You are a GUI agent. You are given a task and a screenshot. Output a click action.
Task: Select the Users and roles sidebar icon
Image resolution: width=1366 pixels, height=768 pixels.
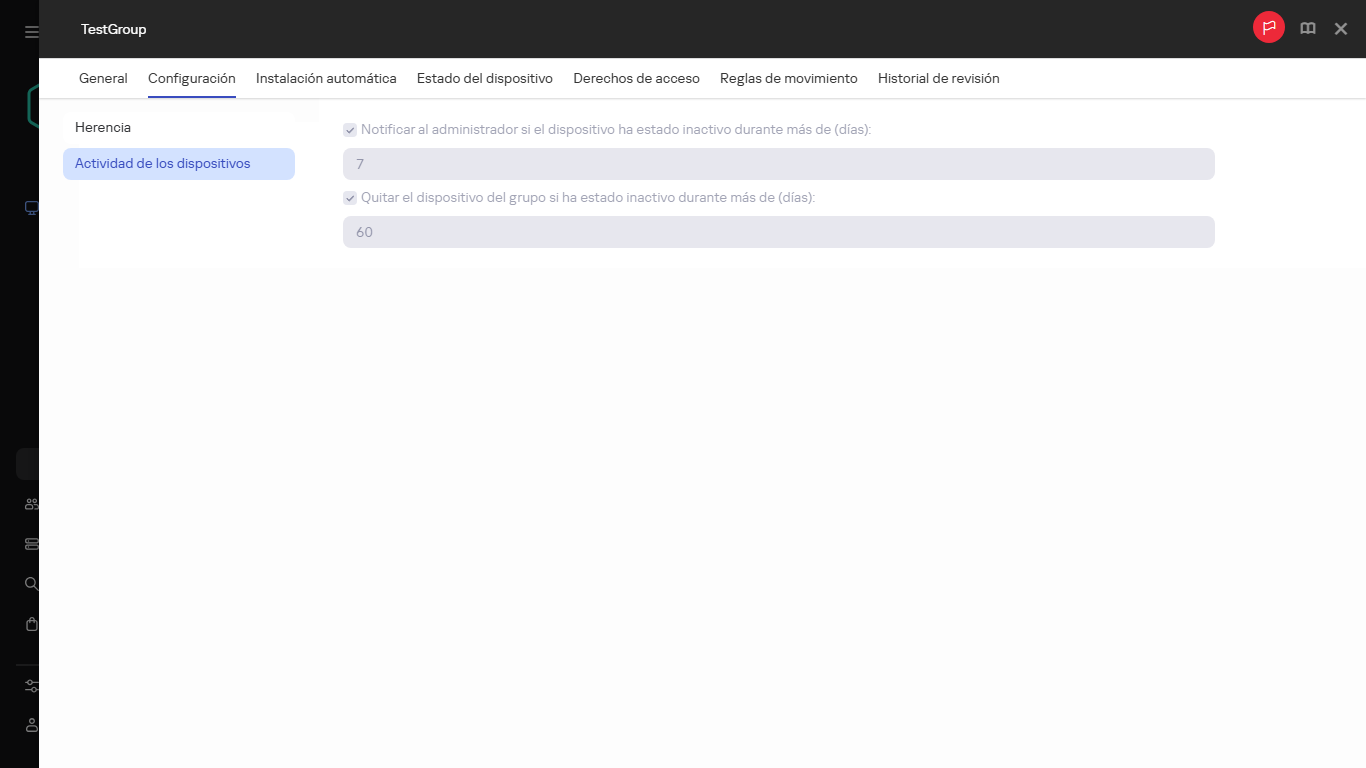coord(29,503)
